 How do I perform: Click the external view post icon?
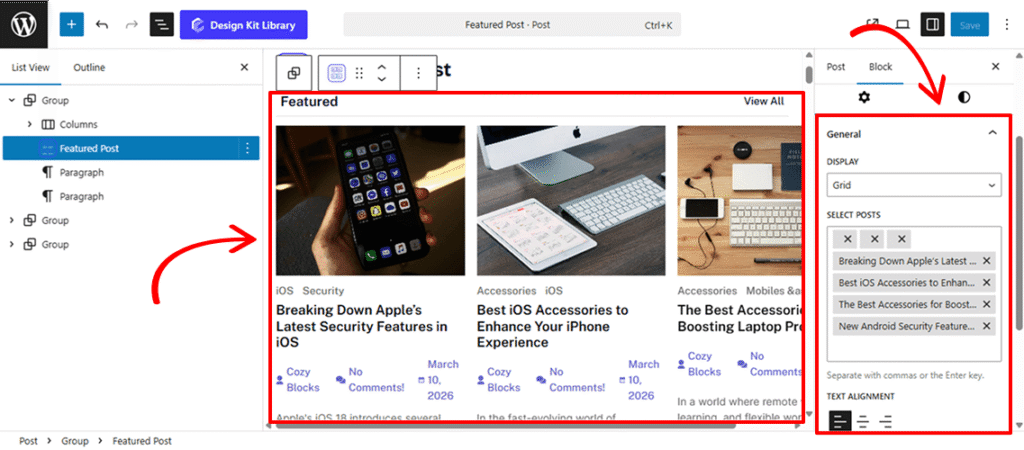872,25
